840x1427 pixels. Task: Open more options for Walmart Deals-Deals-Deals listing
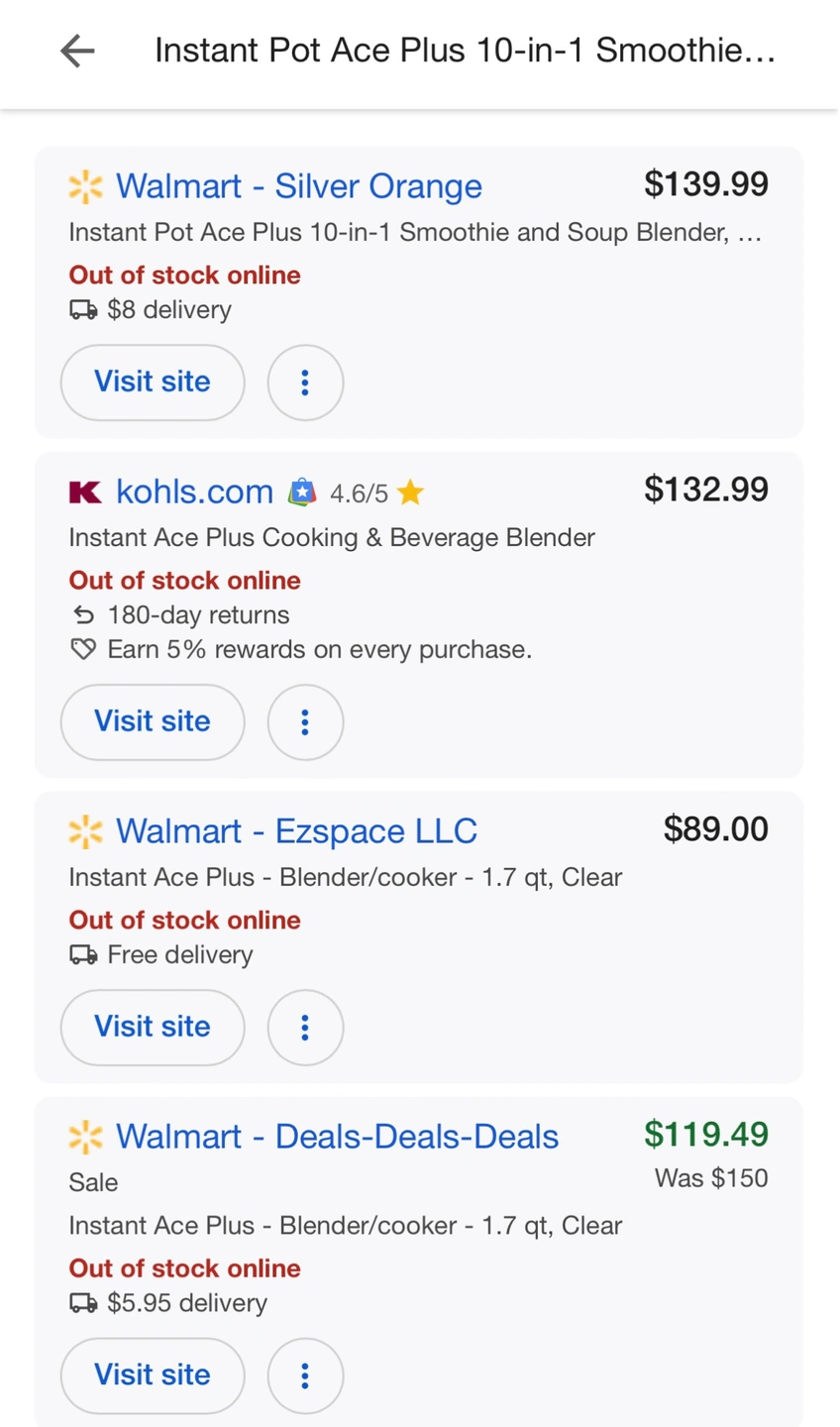coord(305,1375)
